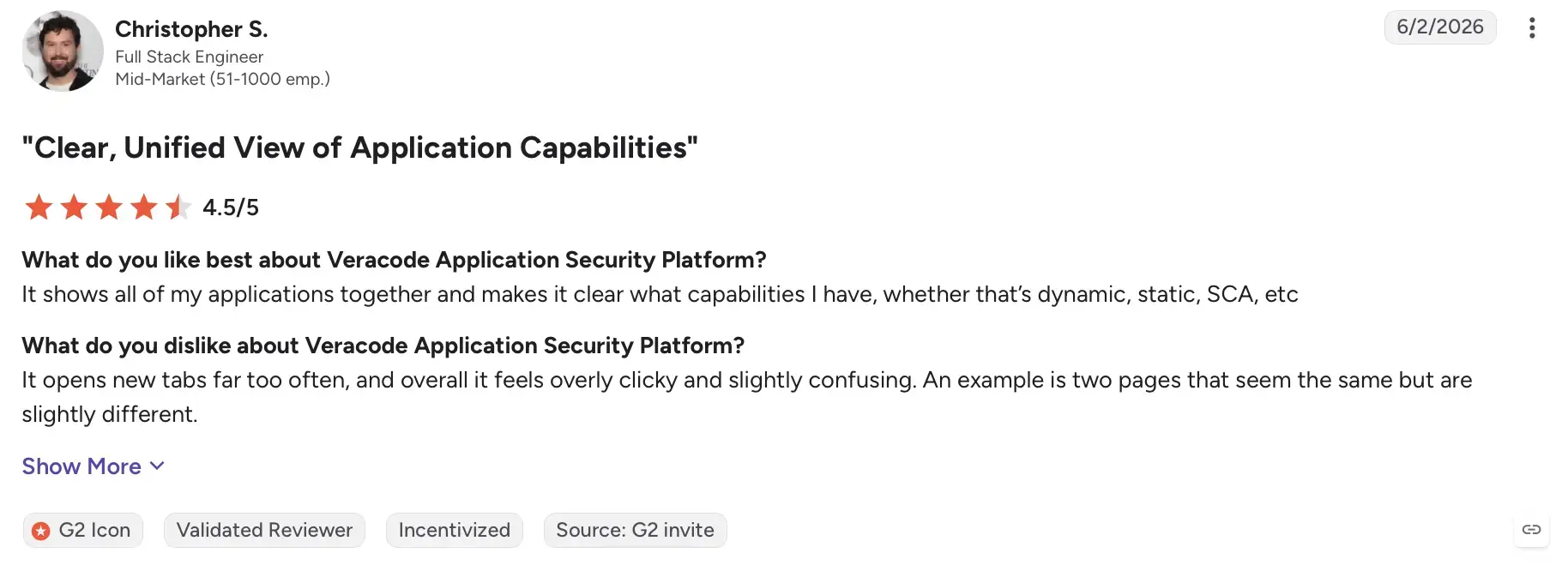Click the second rating star
The width and height of the screenshot is (1568, 571).
click(74, 207)
